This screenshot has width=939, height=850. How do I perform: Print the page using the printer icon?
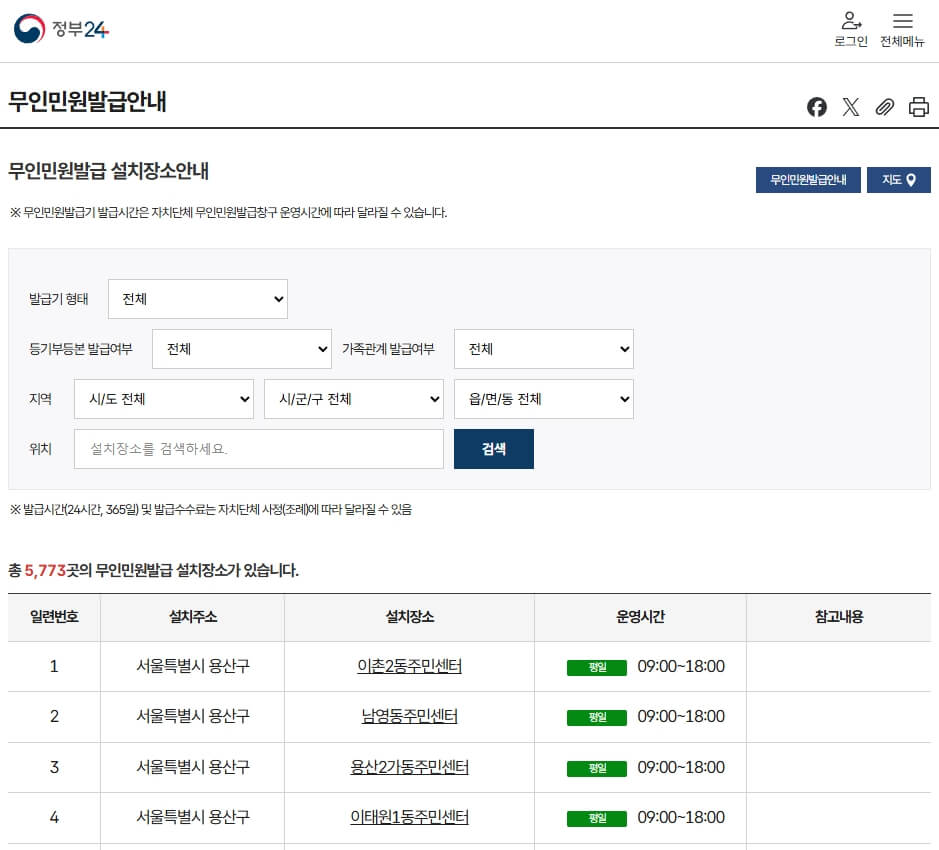coord(918,106)
